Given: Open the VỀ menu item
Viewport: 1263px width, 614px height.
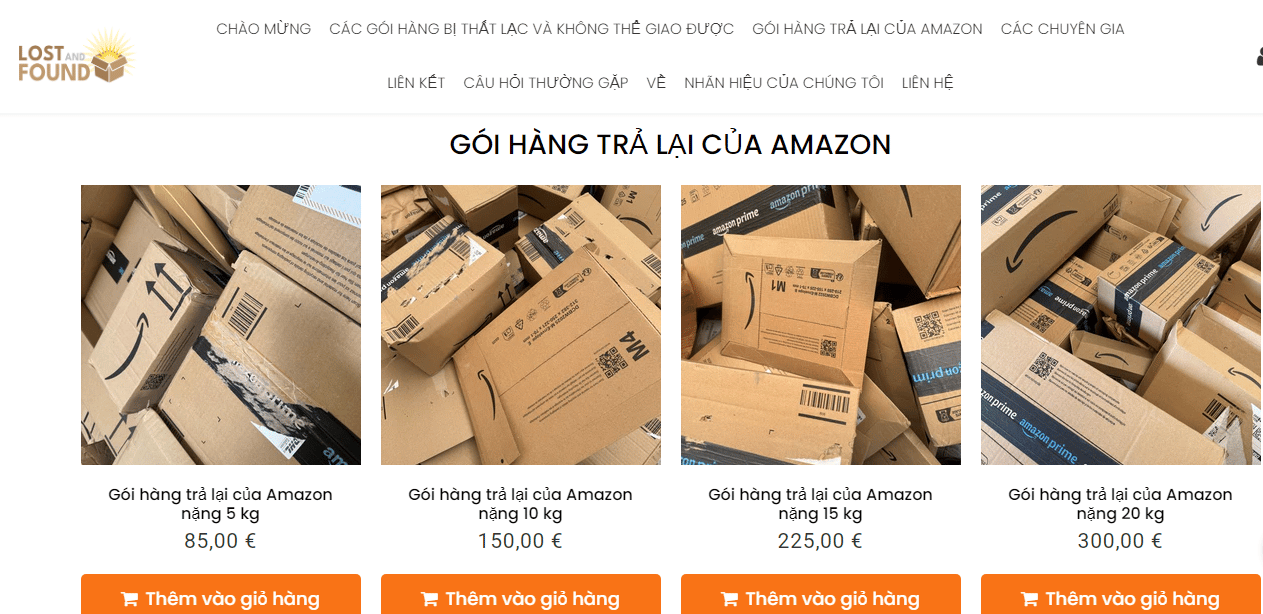Looking at the screenshot, I should [656, 83].
